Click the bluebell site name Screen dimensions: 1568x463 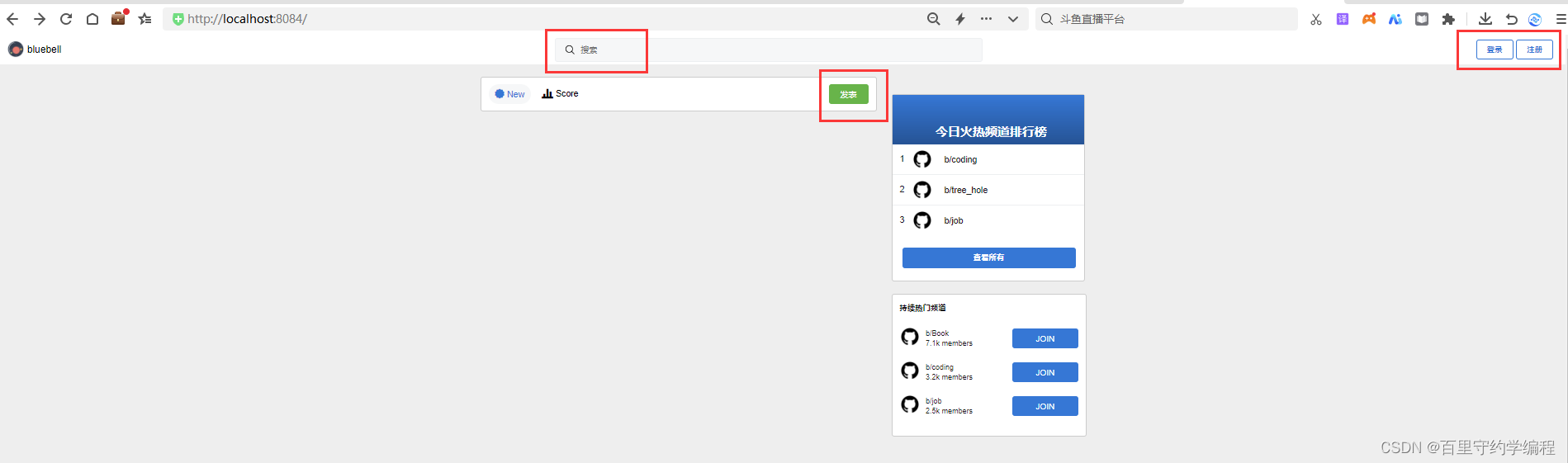45,50
